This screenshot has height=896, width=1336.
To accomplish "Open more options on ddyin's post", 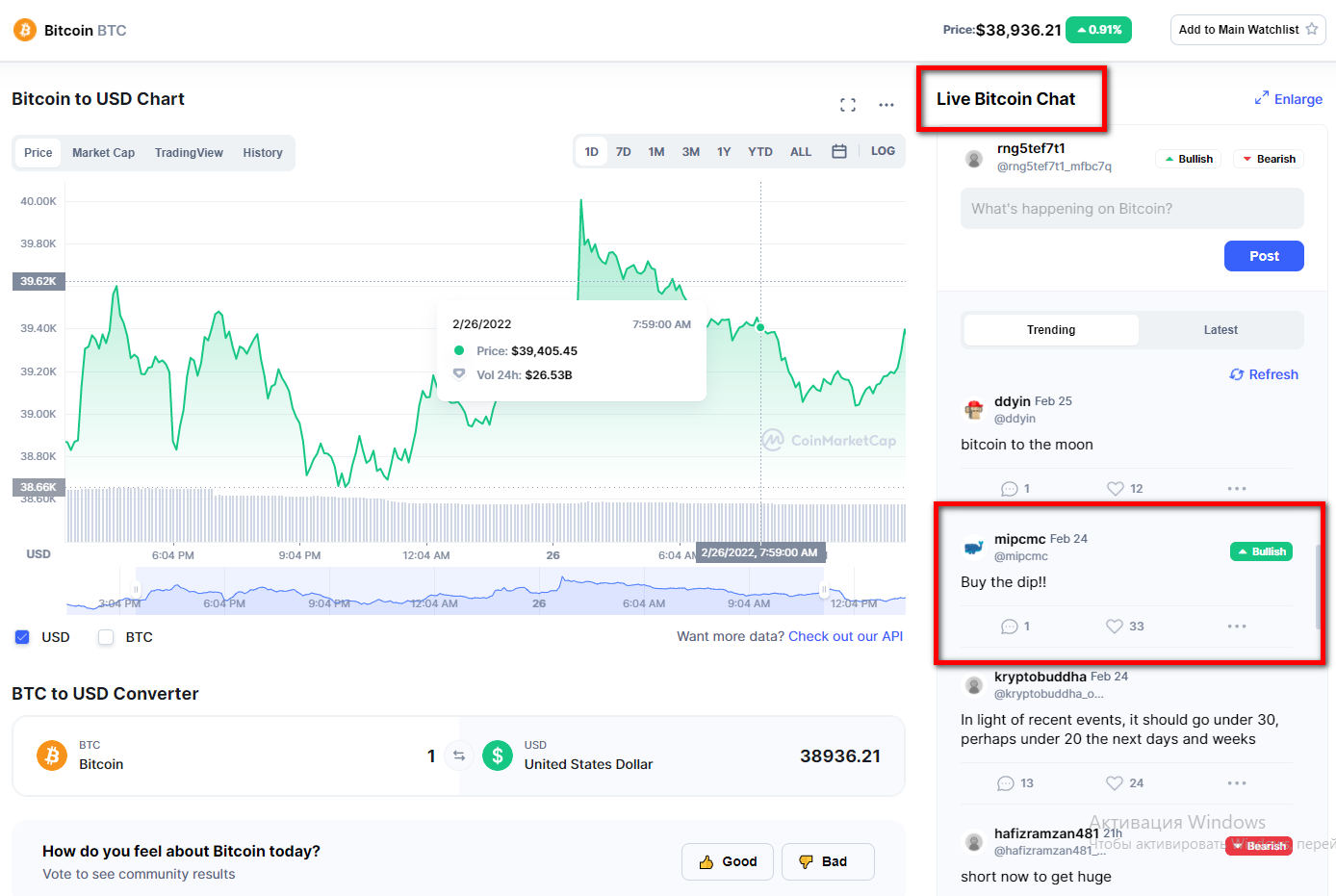I will coord(1237,489).
